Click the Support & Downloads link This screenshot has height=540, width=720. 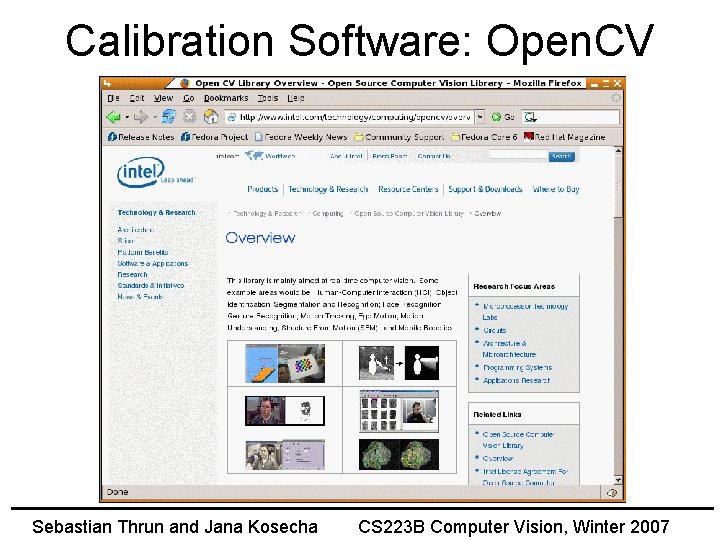[485, 189]
